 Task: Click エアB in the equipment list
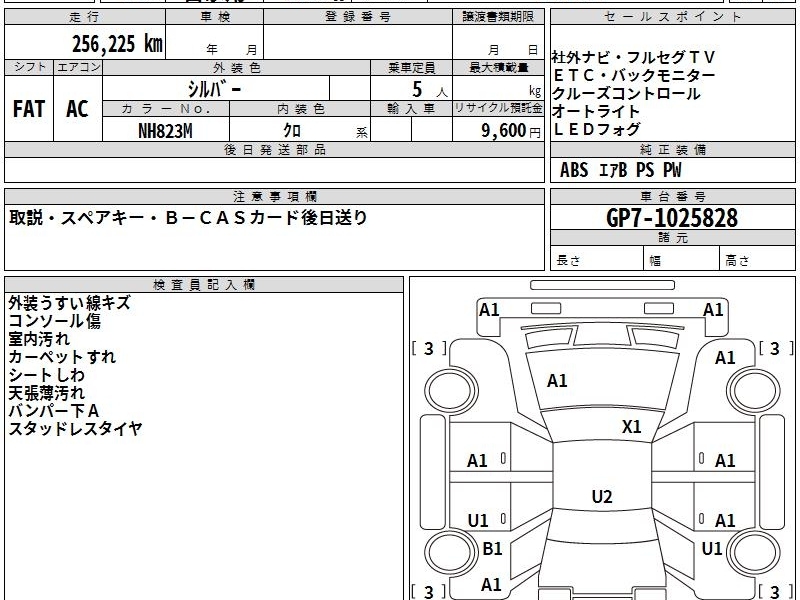(x=613, y=170)
